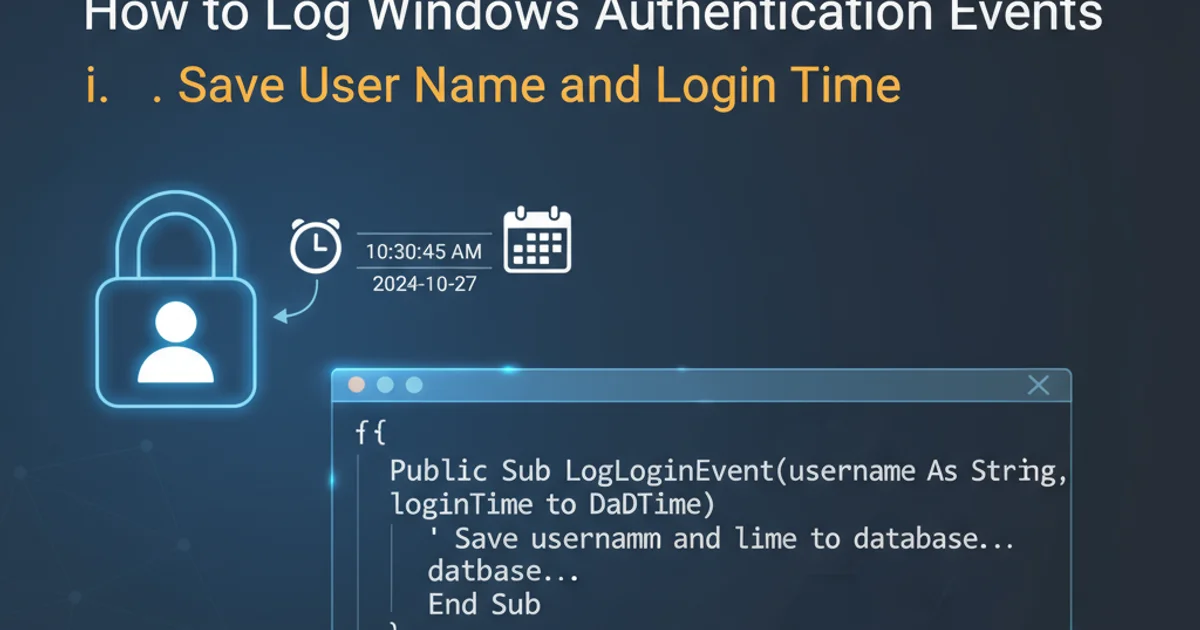This screenshot has height=630, width=1200.
Task: Click the padlock shackle icon
Action: pos(176,236)
